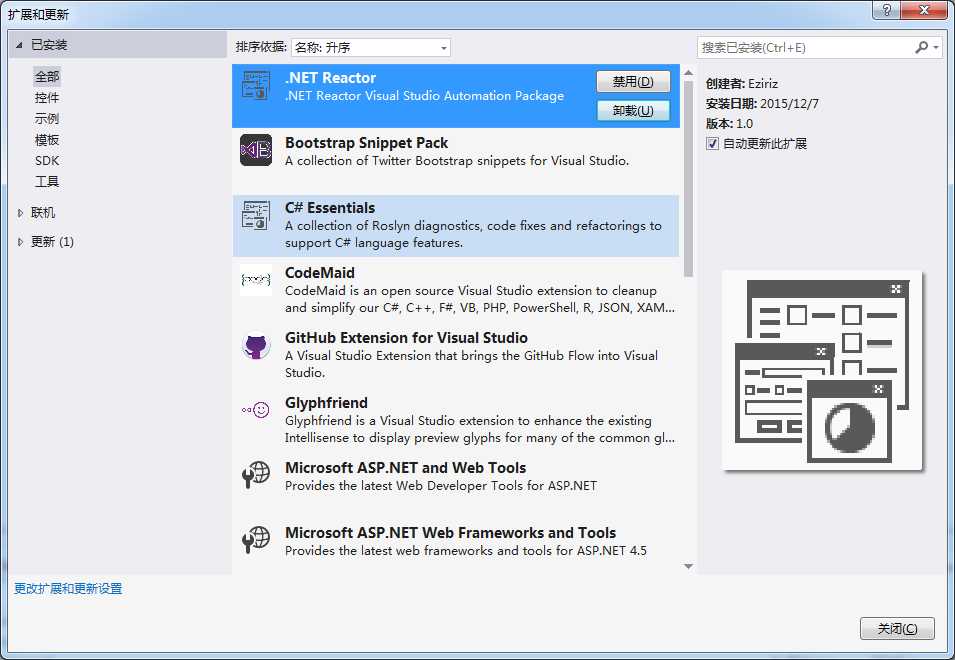Click the Bootstrap Snippet Pack icon
This screenshot has height=660, width=955.
click(256, 150)
